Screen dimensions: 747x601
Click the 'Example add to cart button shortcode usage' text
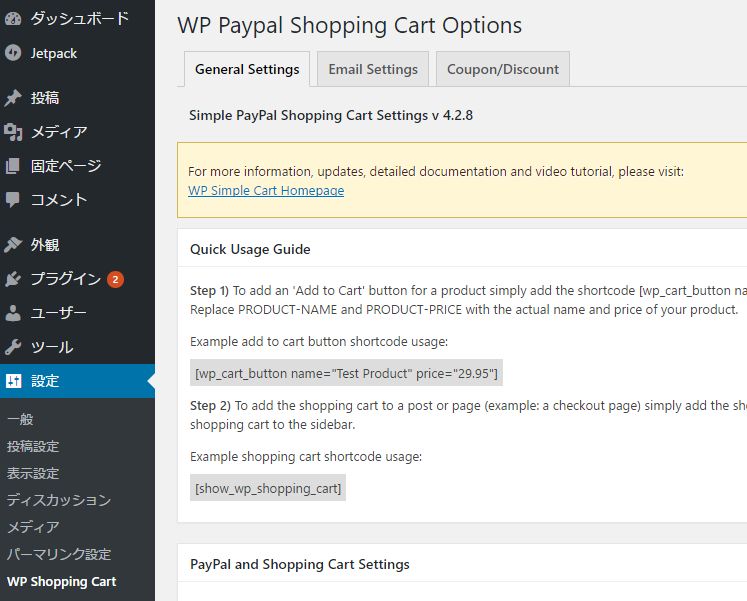point(319,341)
